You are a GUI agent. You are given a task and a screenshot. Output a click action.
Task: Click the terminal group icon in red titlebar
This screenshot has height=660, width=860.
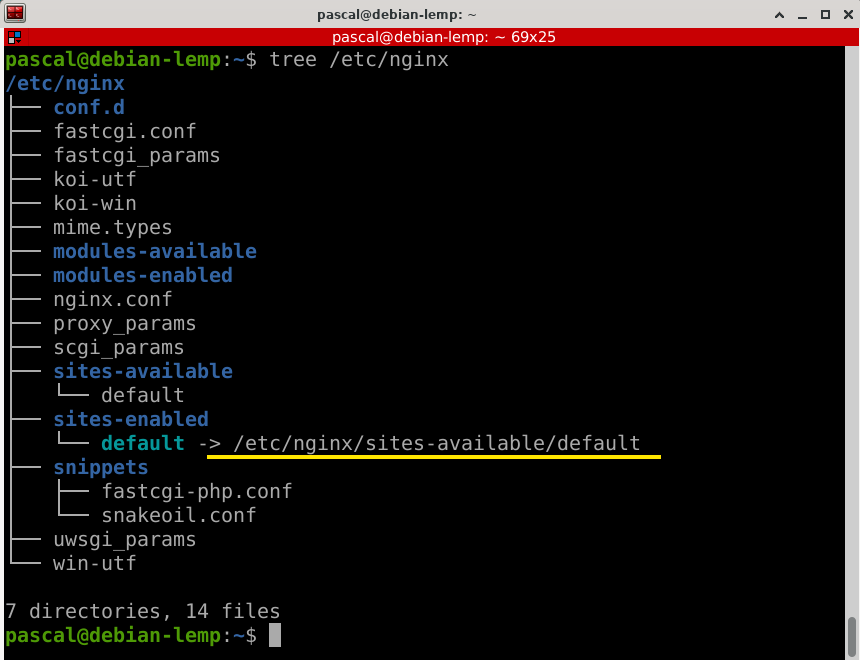14,37
